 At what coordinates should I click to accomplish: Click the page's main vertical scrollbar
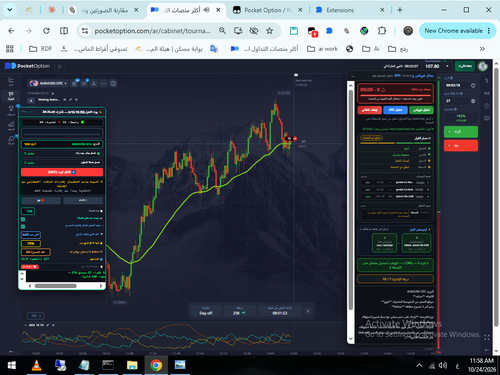tap(496, 197)
